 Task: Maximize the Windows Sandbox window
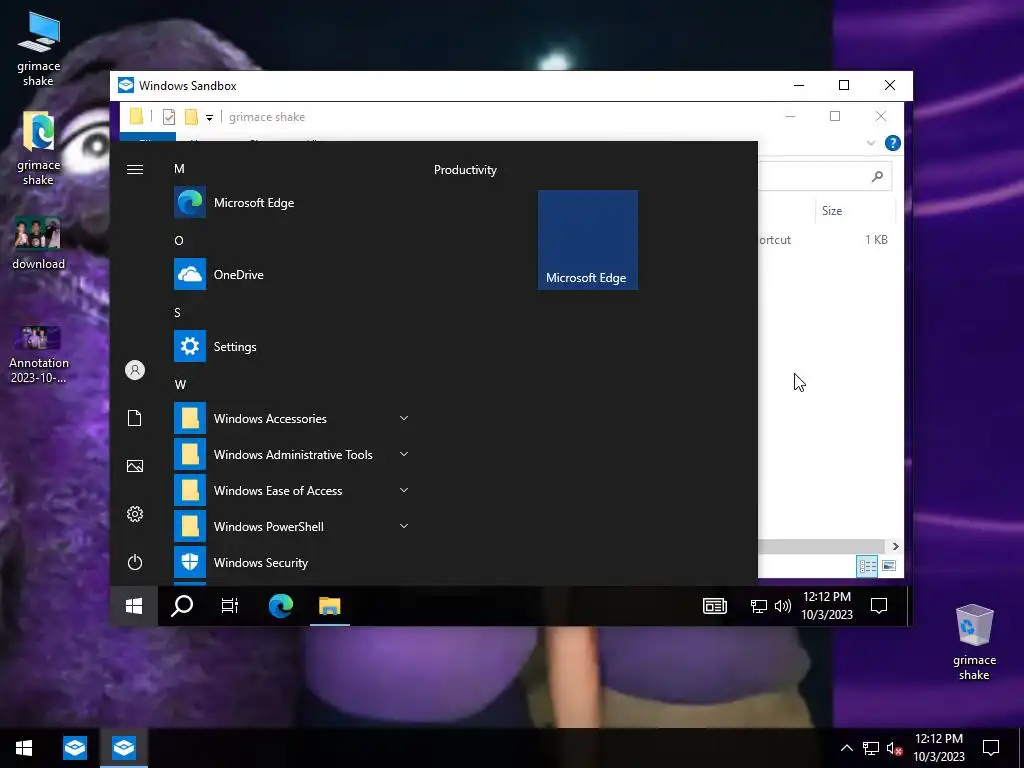tap(844, 86)
